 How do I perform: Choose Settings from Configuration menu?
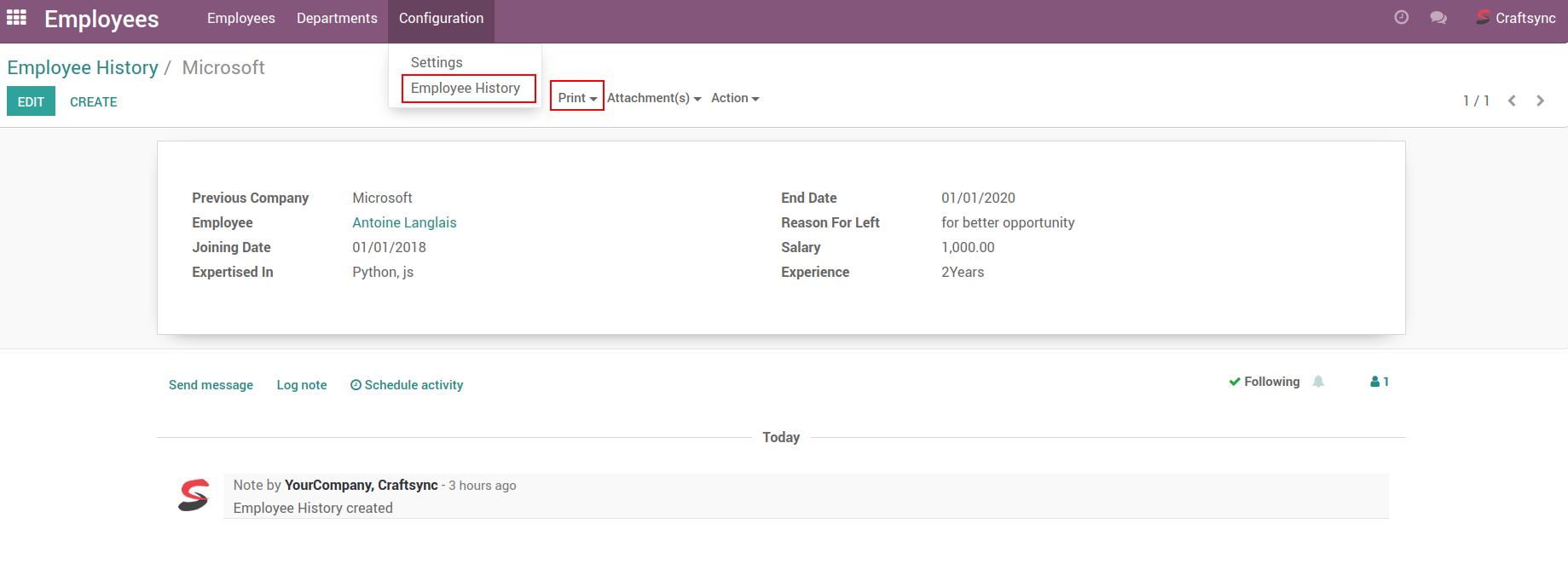(x=437, y=62)
